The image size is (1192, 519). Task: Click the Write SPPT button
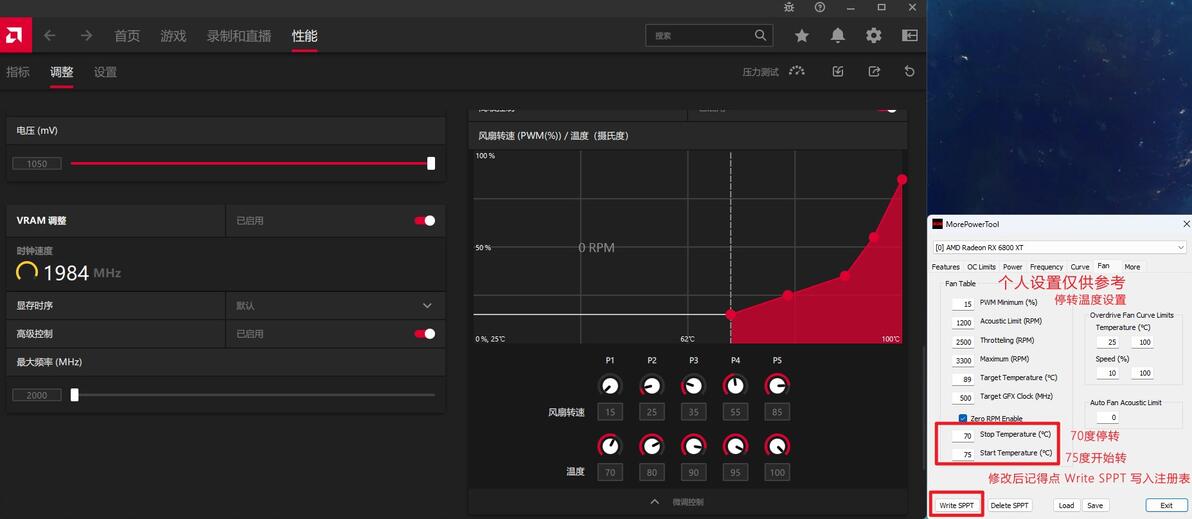(956, 505)
